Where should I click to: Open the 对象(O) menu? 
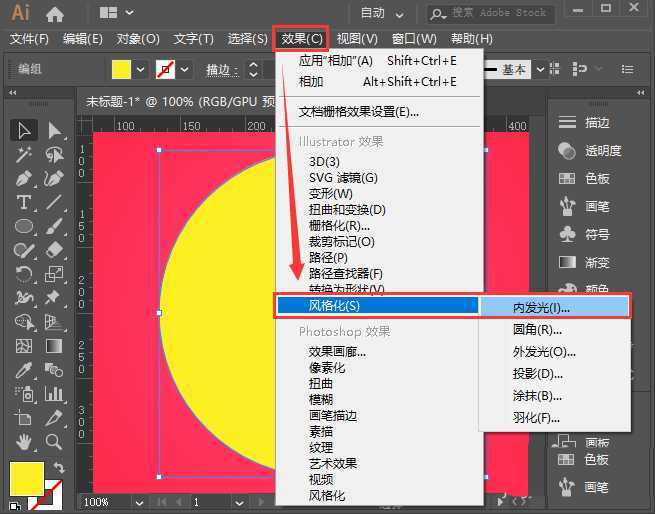coord(138,39)
